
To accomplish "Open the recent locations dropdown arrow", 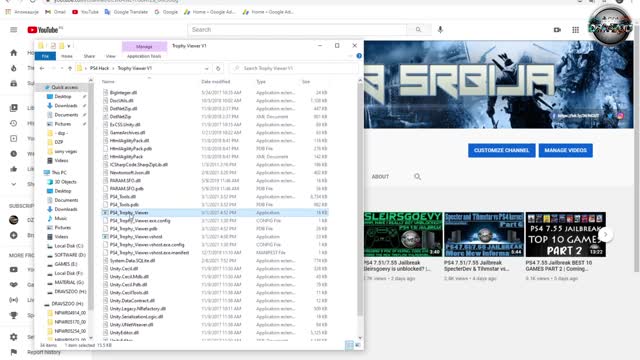I will coord(62,68).
